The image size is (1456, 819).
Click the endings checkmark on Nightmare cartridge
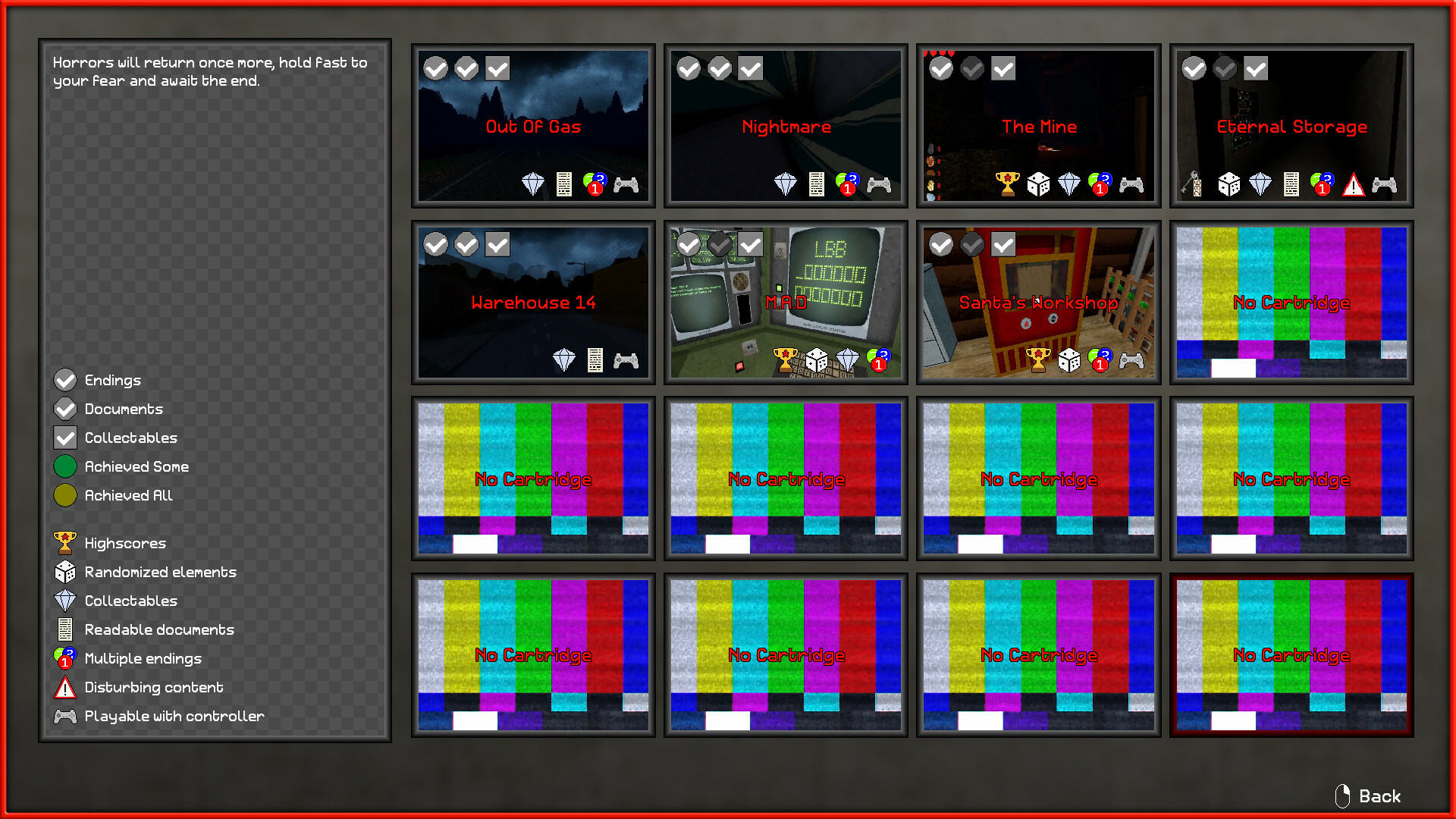click(x=689, y=69)
